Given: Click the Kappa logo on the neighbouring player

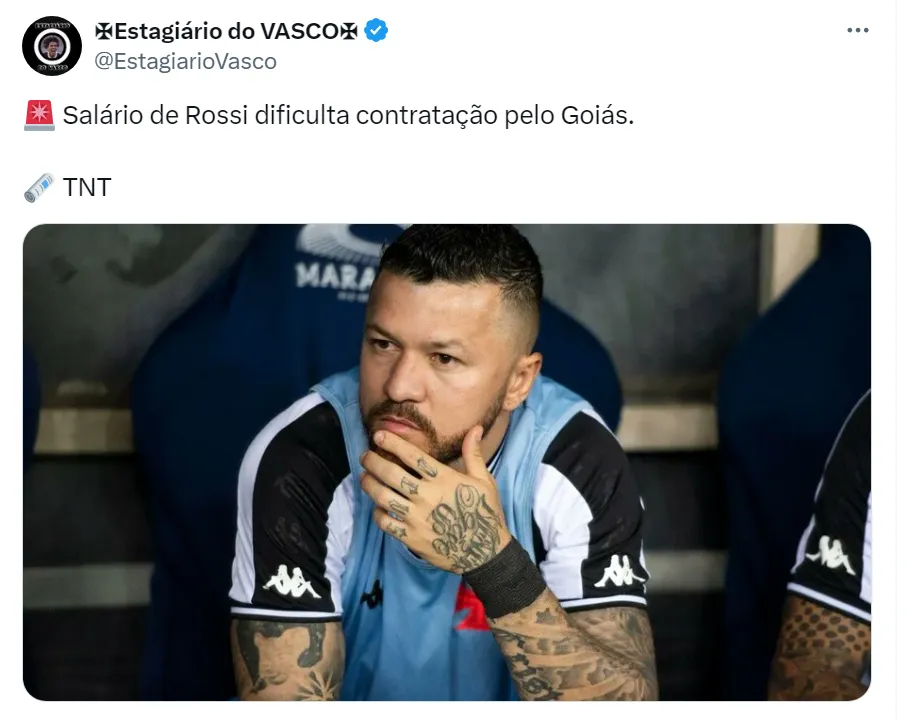Looking at the screenshot, I should click(x=831, y=554).
